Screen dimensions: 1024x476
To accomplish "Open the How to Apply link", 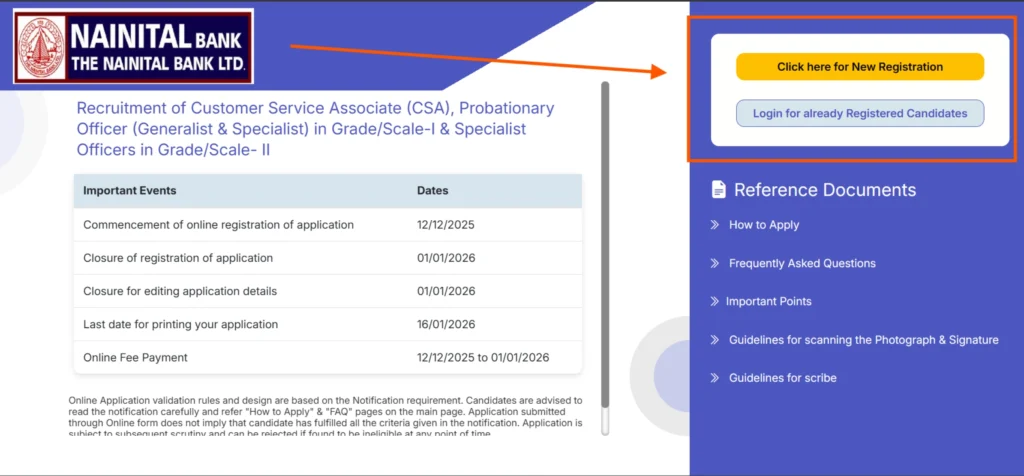I will (764, 225).
